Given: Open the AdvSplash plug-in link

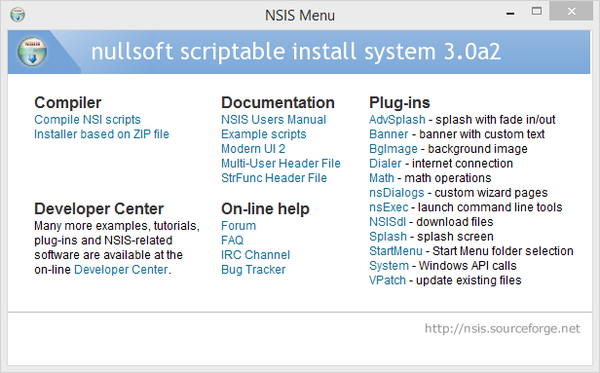Looking at the screenshot, I should coord(397,120).
